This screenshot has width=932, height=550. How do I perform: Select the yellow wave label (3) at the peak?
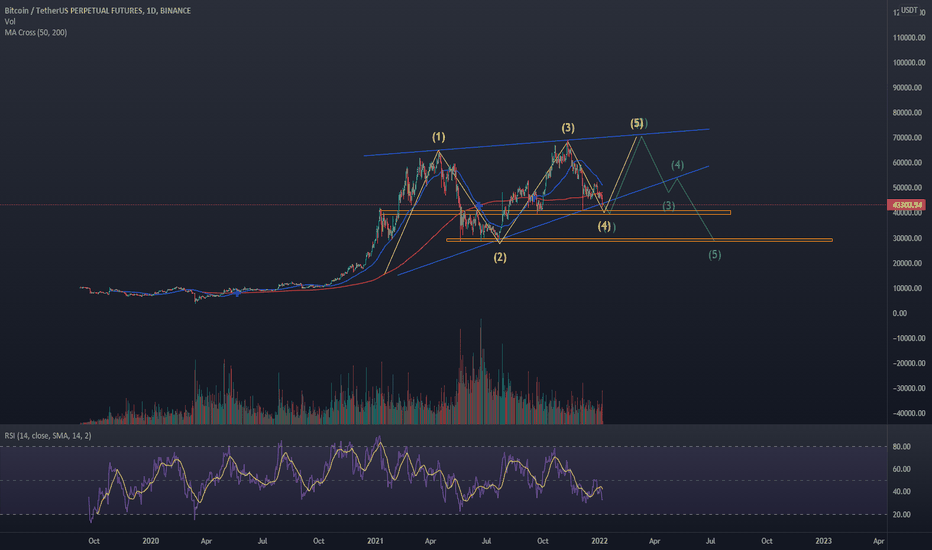[x=568, y=128]
